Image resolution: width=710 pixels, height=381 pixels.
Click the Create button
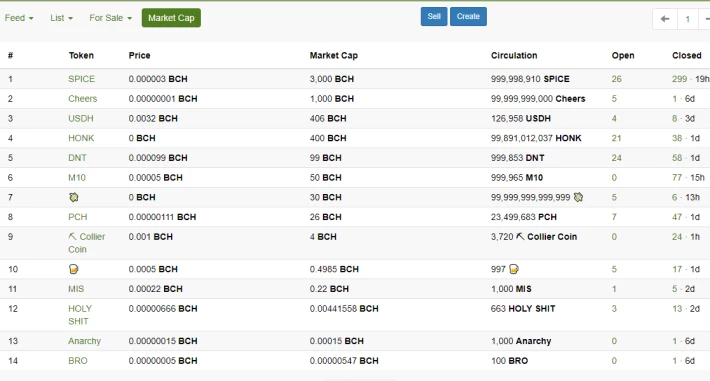468,16
